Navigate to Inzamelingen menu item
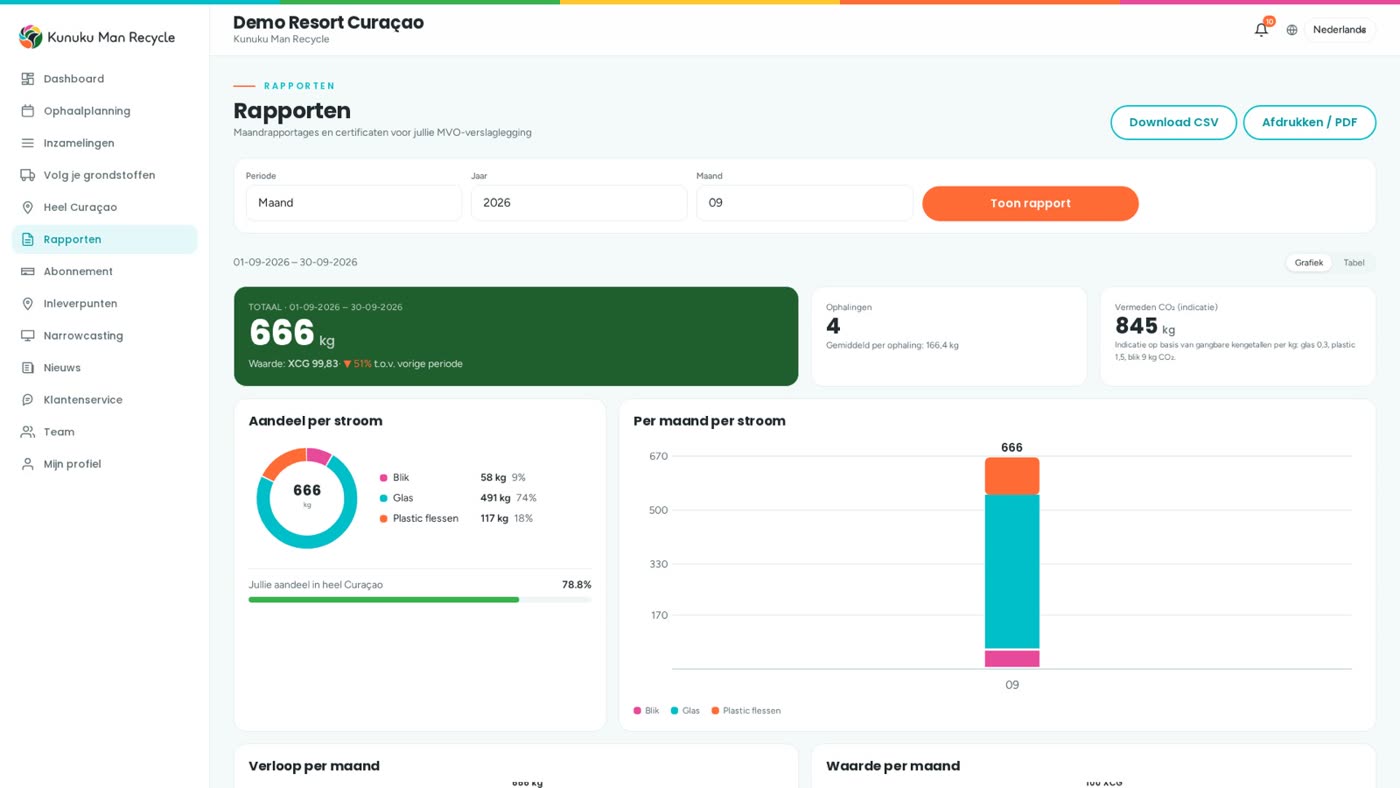Image resolution: width=1400 pixels, height=788 pixels. coord(105,143)
